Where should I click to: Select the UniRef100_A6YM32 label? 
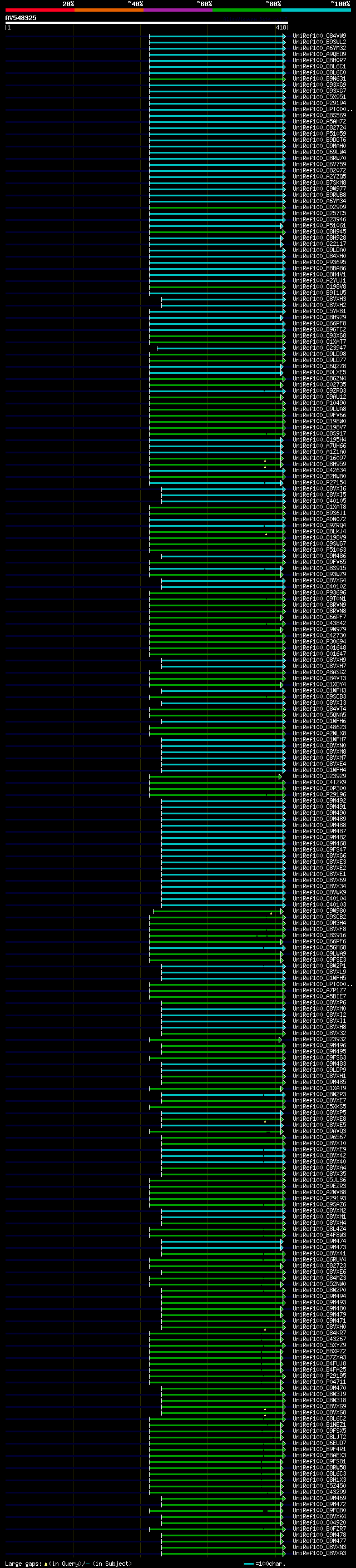click(x=319, y=48)
